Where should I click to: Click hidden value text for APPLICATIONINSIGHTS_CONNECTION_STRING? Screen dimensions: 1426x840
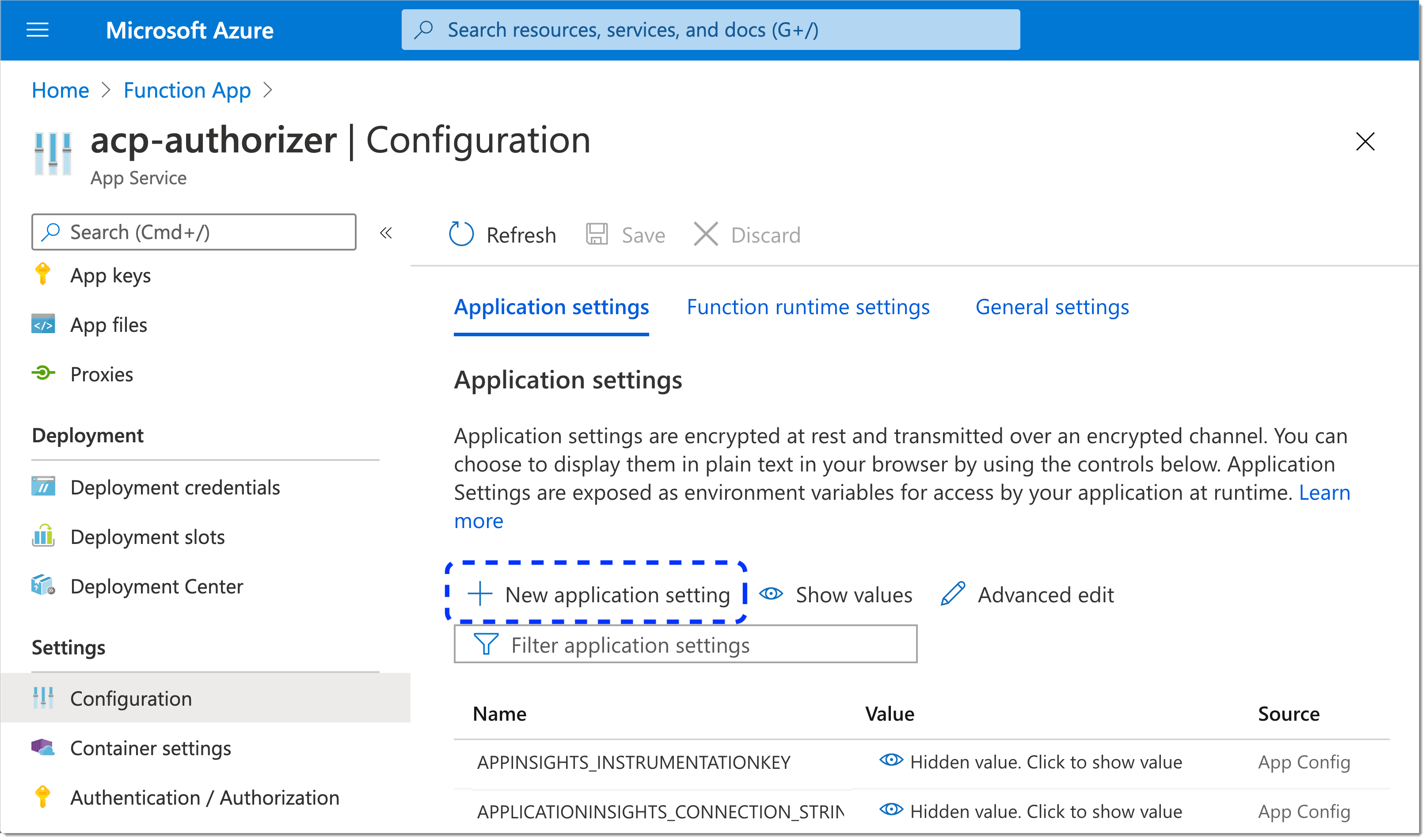pos(1047,812)
